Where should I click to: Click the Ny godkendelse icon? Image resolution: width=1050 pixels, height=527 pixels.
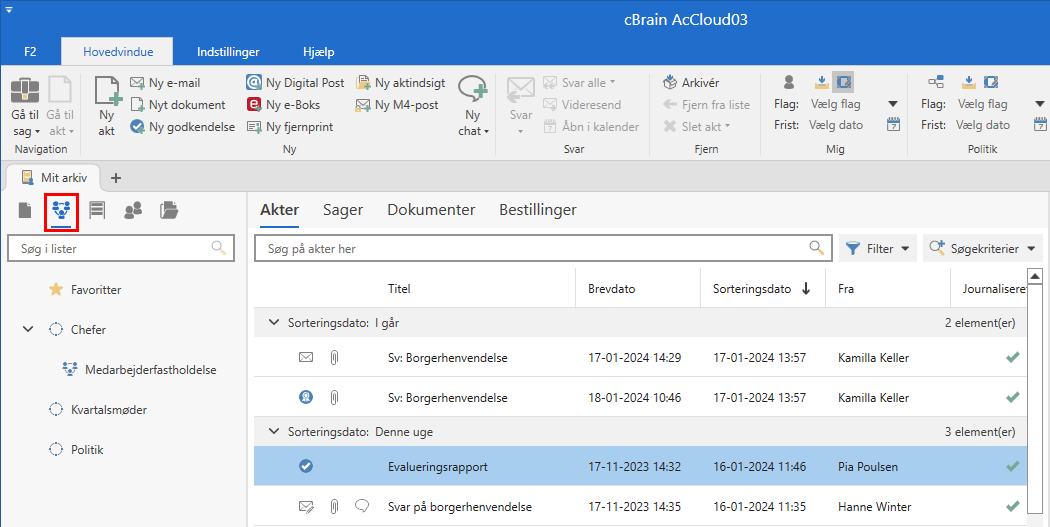click(138, 127)
